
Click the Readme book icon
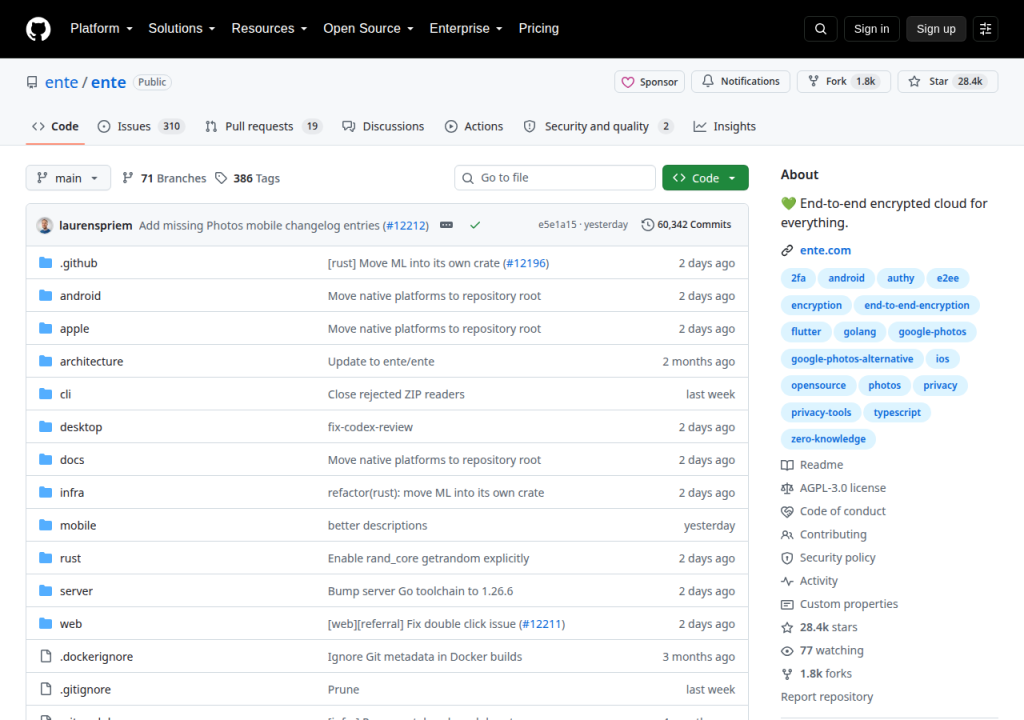[787, 465]
